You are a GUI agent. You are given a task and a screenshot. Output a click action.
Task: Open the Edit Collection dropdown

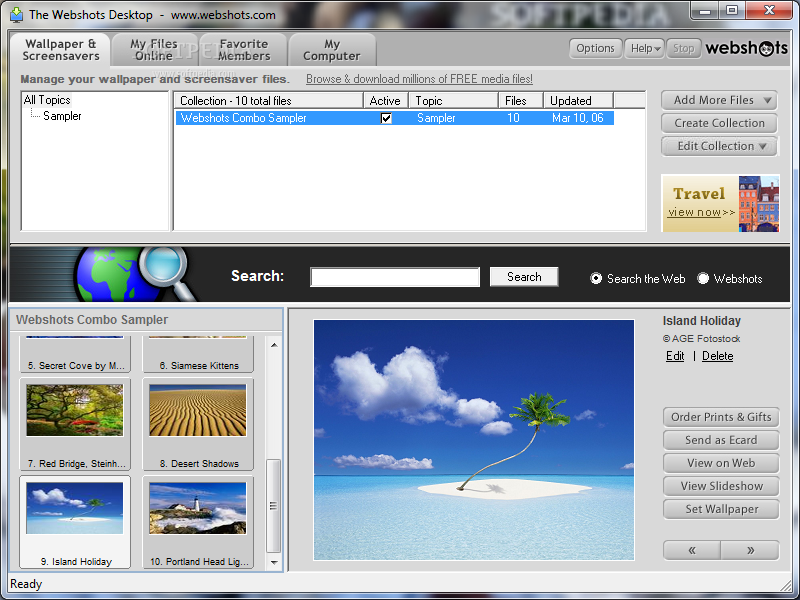point(719,146)
